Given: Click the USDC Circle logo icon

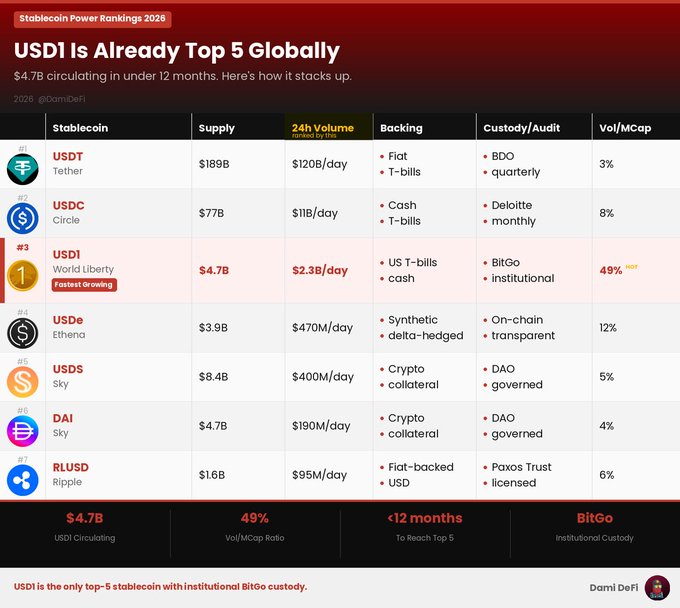Looking at the screenshot, I should pos(23,218).
